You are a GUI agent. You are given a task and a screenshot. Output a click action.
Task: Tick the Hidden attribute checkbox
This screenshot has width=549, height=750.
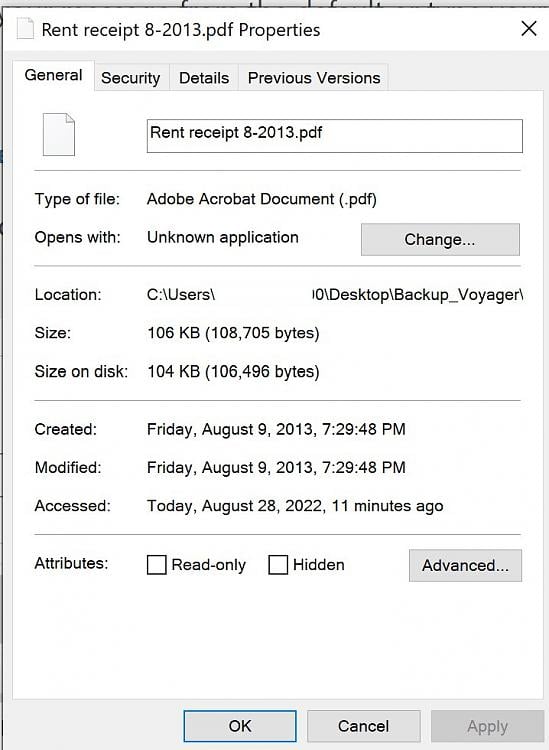click(278, 565)
